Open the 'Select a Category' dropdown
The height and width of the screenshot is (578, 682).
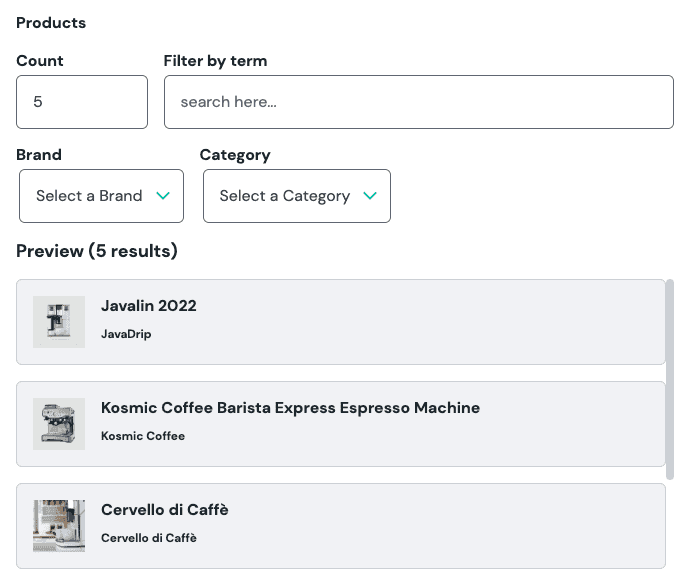click(296, 196)
